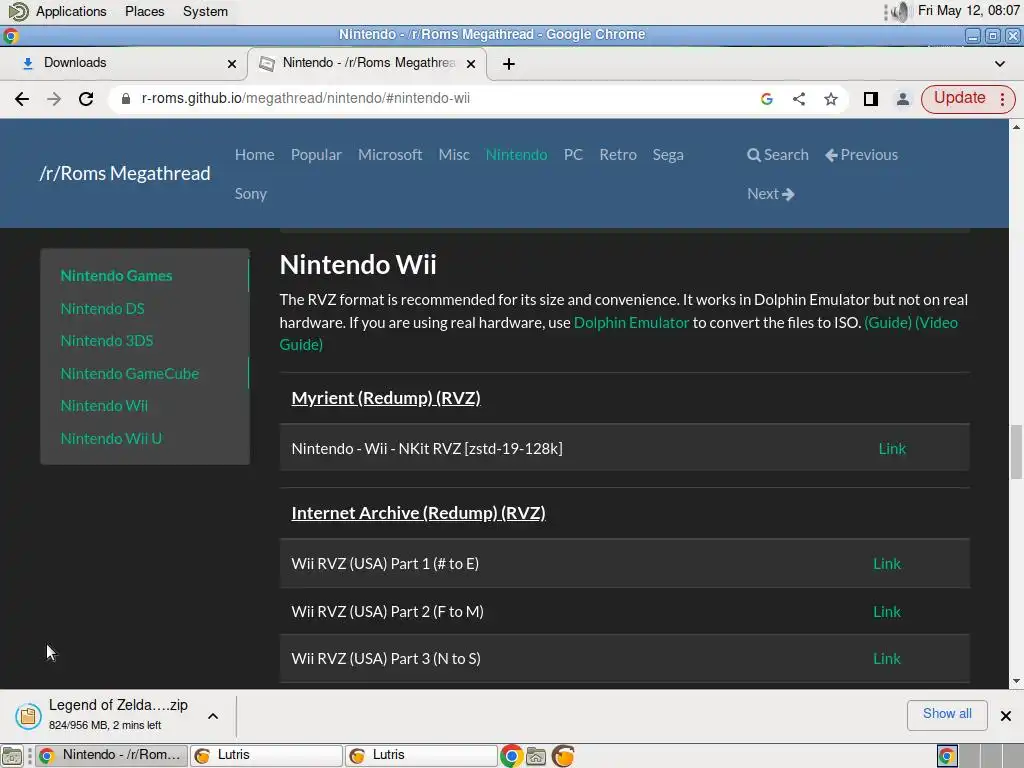This screenshot has width=1024, height=768.
Task: Open the PC nav item
Action: click(x=573, y=155)
